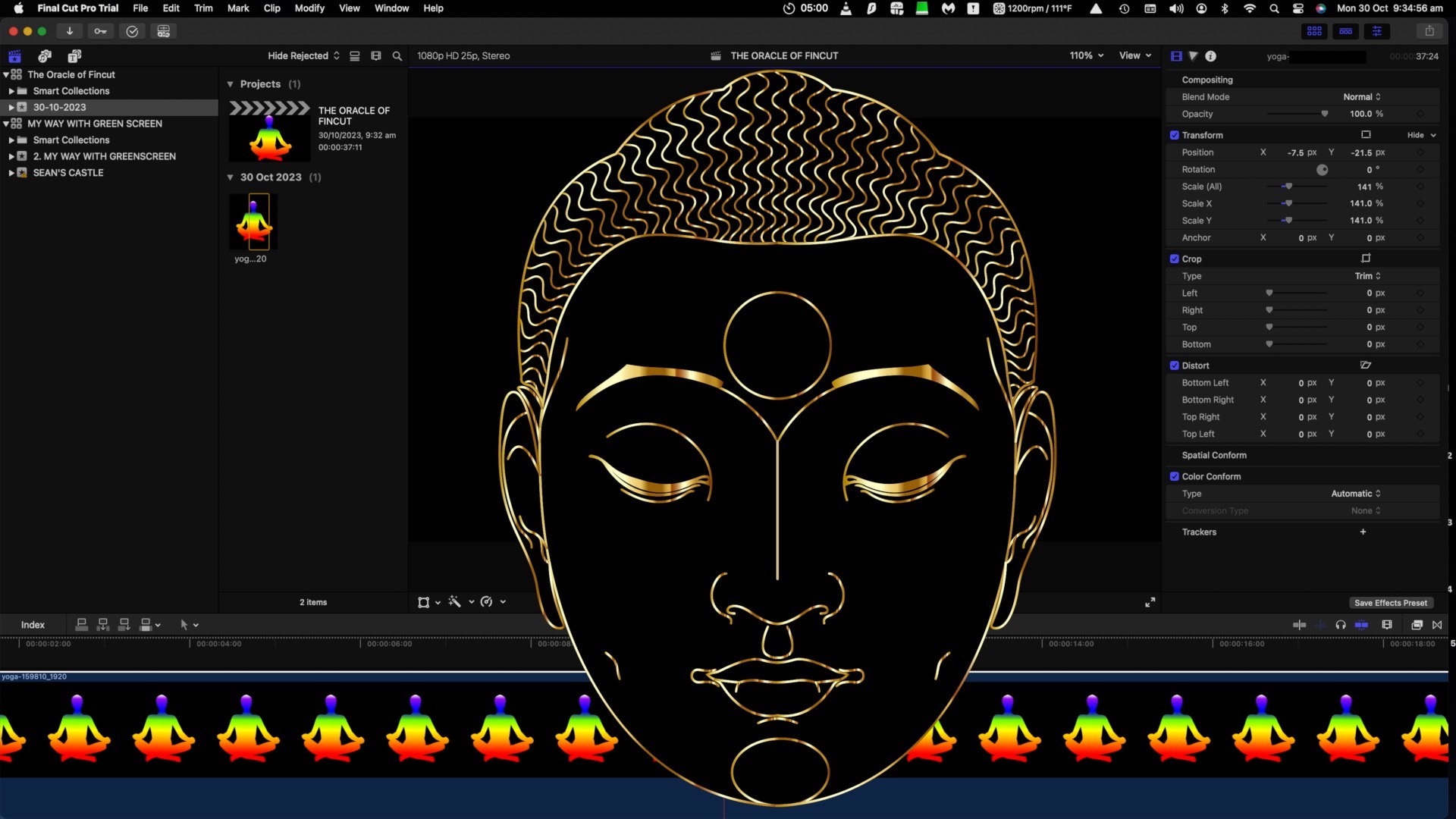1456x819 pixels.
Task: Select the yoga clip thumbnail in browser
Action: [253, 222]
